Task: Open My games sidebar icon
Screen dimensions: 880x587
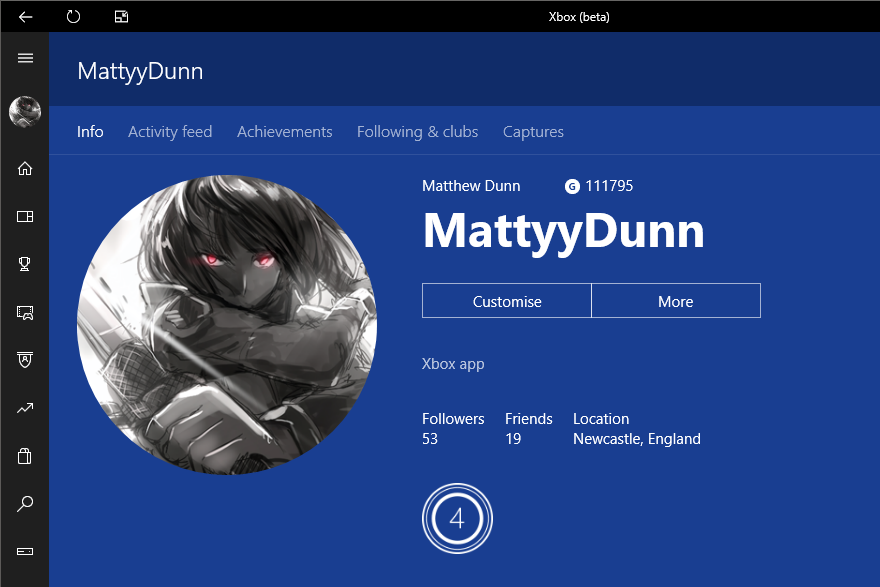Action: click(x=25, y=217)
